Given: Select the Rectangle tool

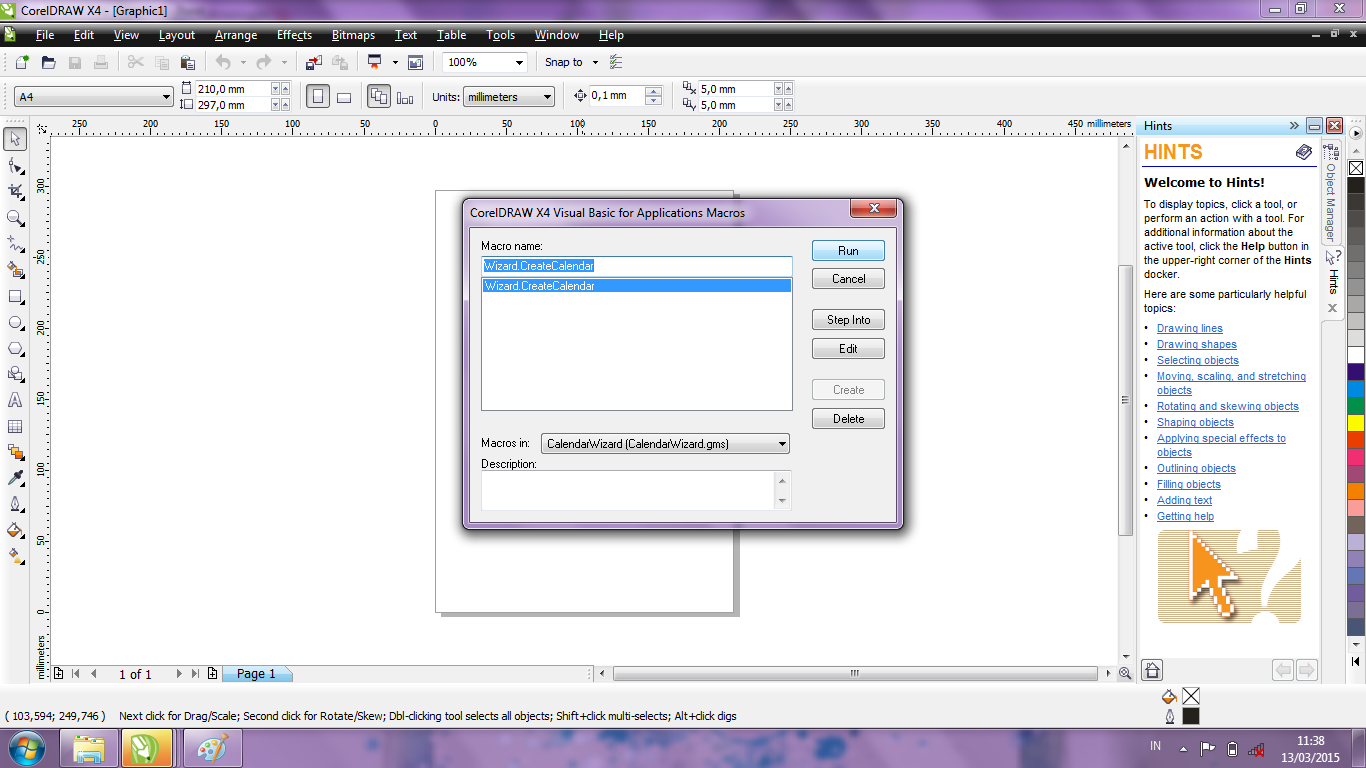Looking at the screenshot, I should [14, 296].
